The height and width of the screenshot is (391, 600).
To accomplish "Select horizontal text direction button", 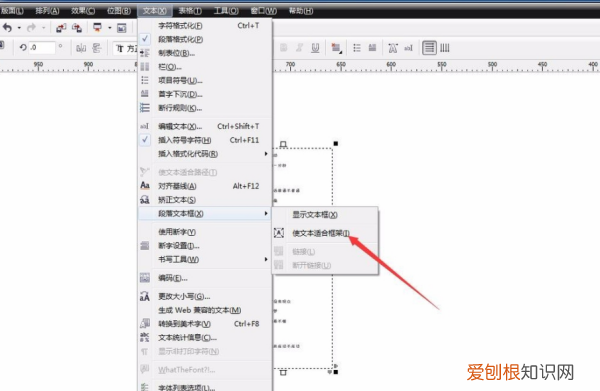I will point(429,48).
